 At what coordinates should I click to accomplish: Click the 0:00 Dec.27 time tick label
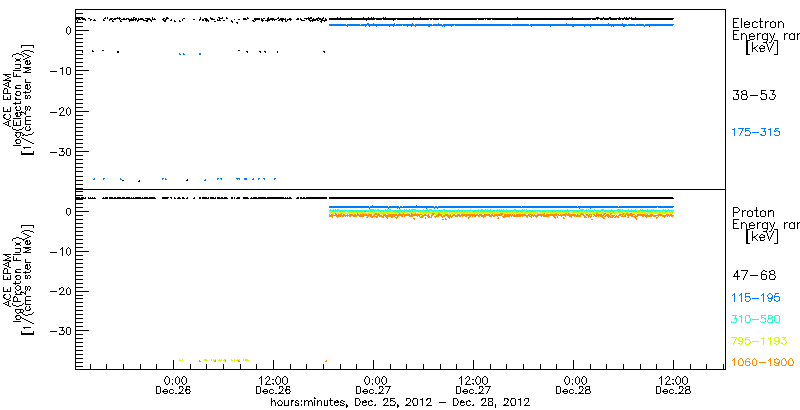374,386
